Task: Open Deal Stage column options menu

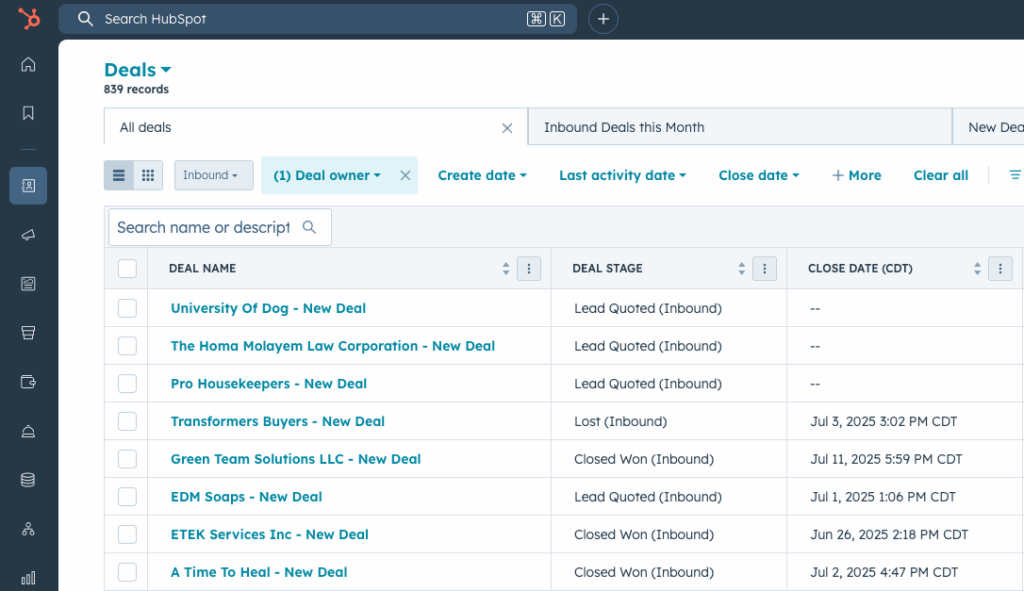Action: [x=764, y=268]
